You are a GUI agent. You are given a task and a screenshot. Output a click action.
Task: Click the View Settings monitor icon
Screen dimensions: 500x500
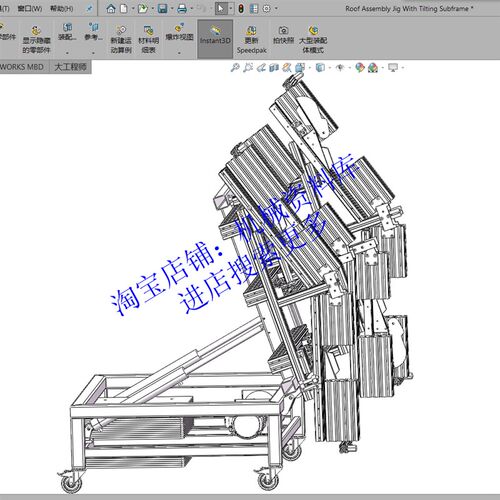click(393, 68)
